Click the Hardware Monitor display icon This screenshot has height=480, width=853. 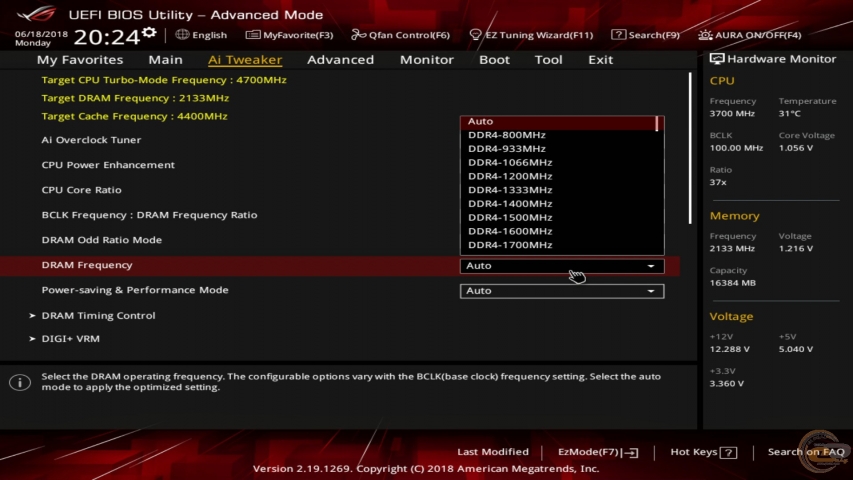(716, 59)
